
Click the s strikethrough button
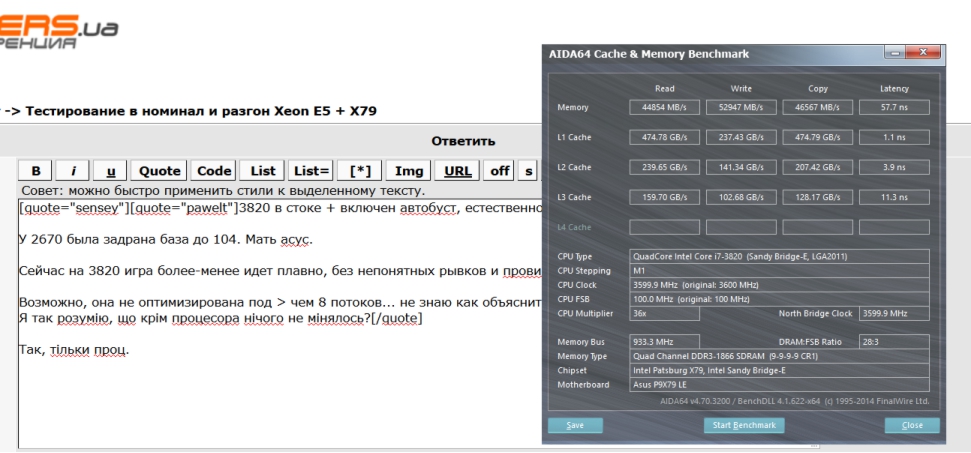click(528, 171)
